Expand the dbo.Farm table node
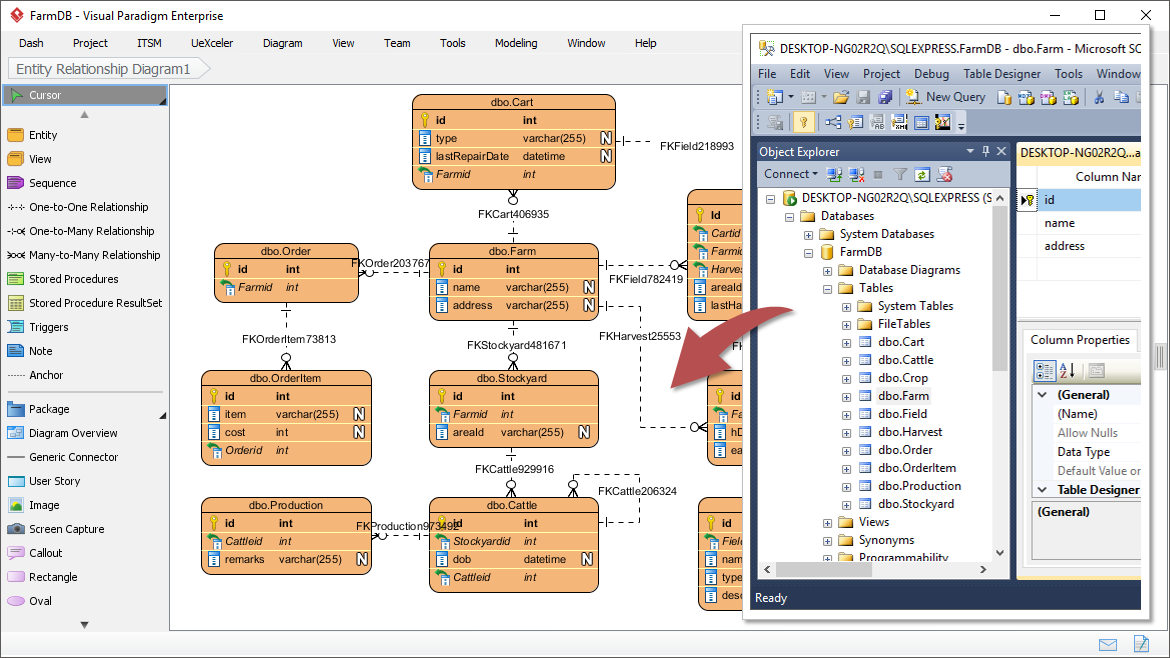This screenshot has height=658, width=1170. pos(846,397)
